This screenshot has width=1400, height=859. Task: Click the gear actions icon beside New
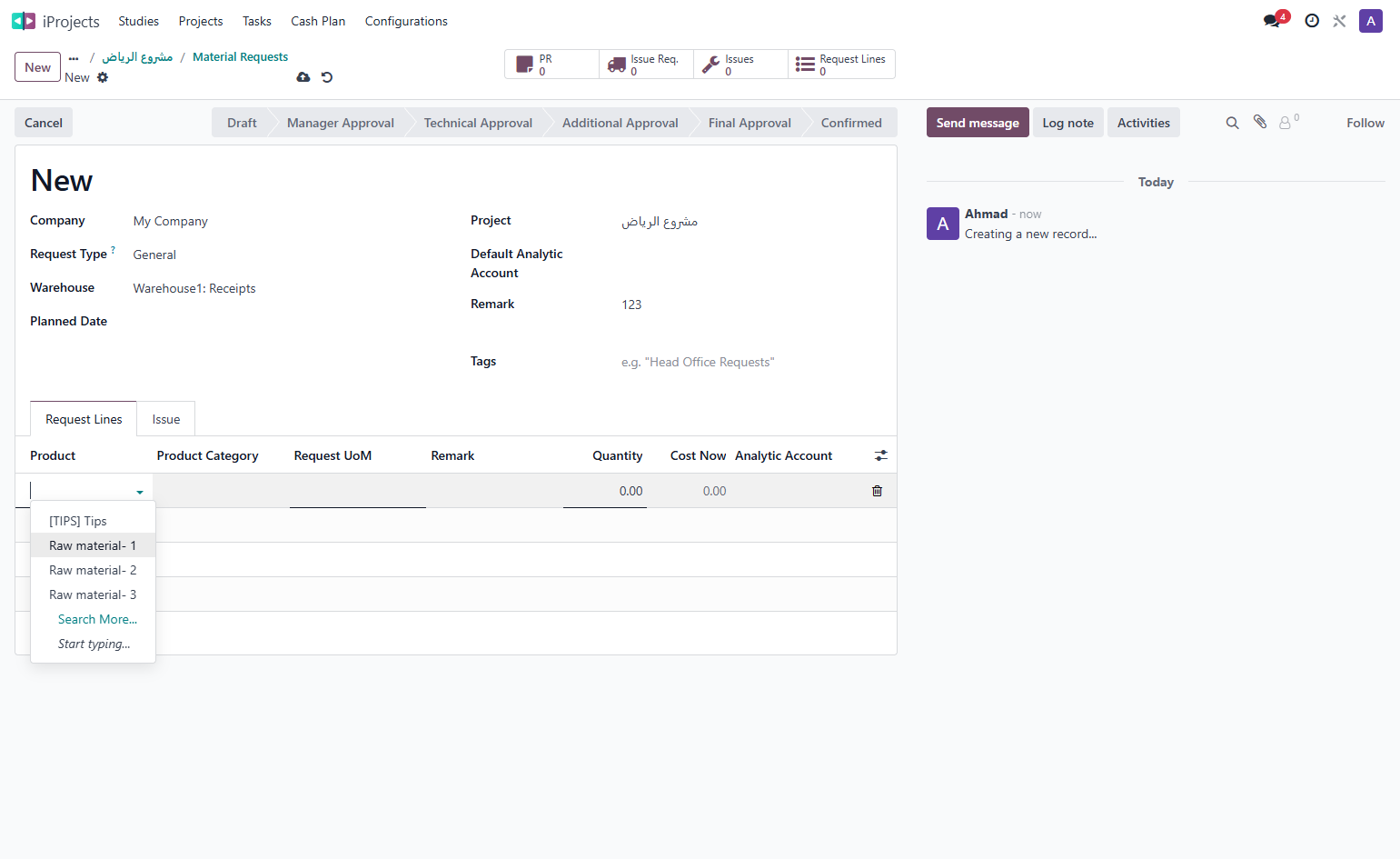tap(103, 77)
